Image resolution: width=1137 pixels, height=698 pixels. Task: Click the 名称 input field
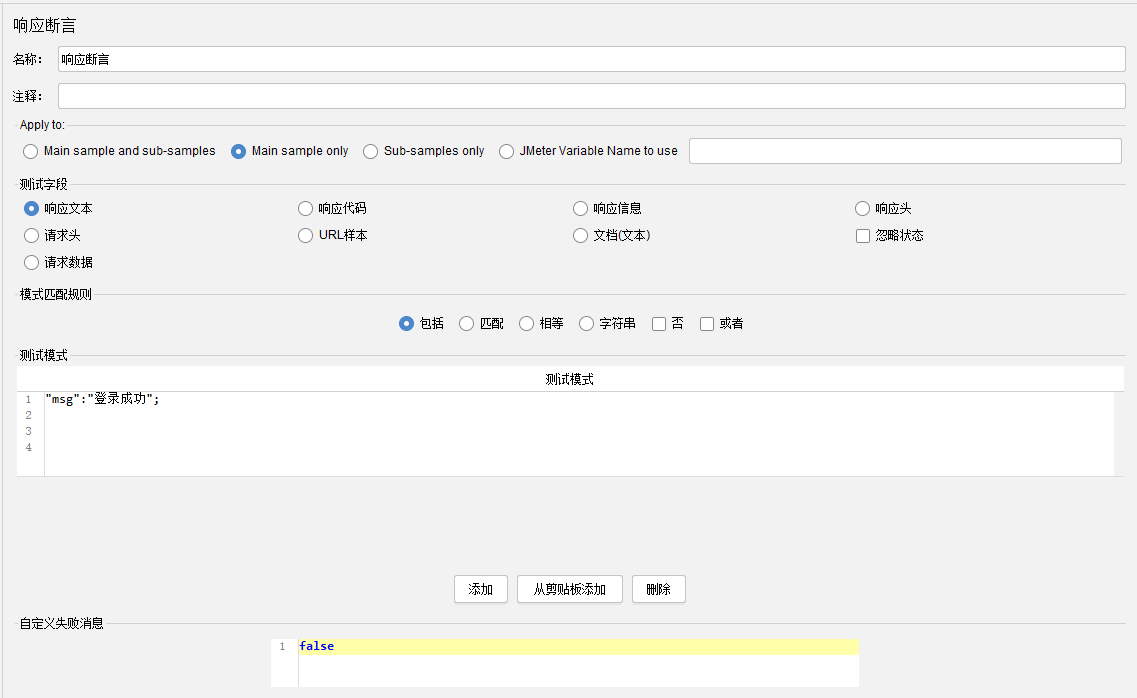(x=592, y=59)
